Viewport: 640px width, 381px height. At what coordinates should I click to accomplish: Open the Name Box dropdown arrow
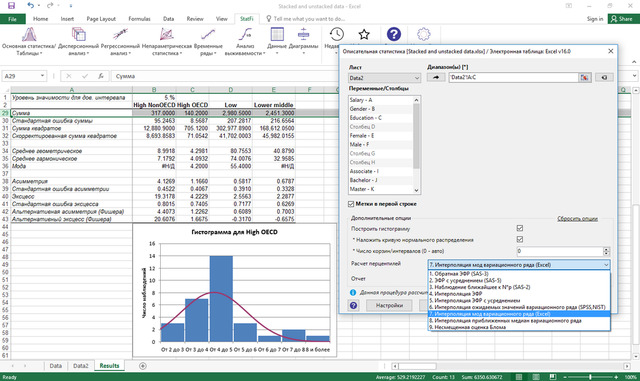tap(42, 76)
